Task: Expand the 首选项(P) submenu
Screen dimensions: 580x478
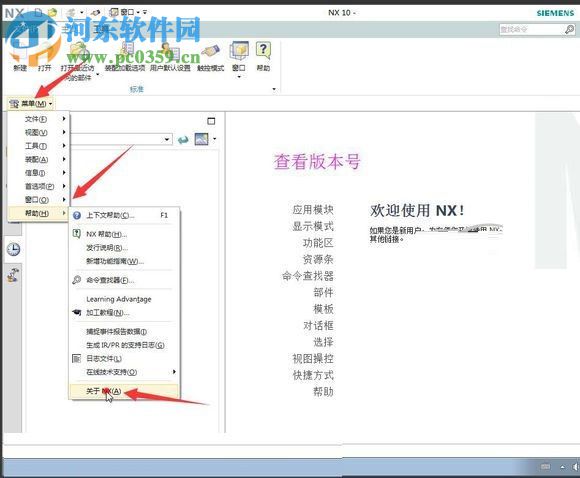Action: coord(39,186)
